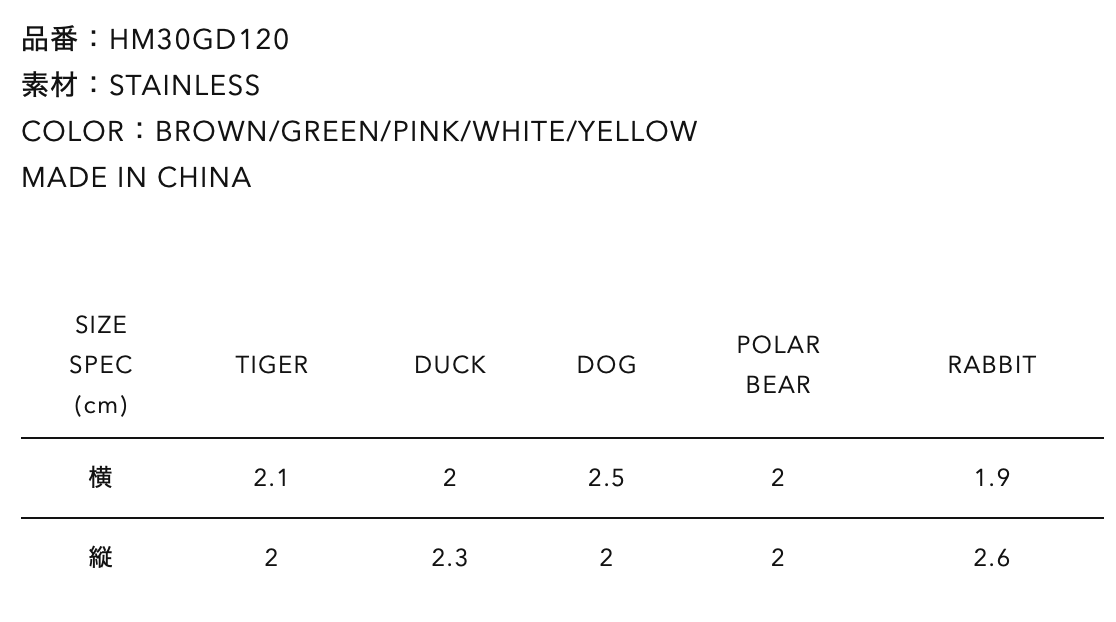Screen dimensions: 1116x622
Task: Select the RABBIT column header
Action: 992,365
